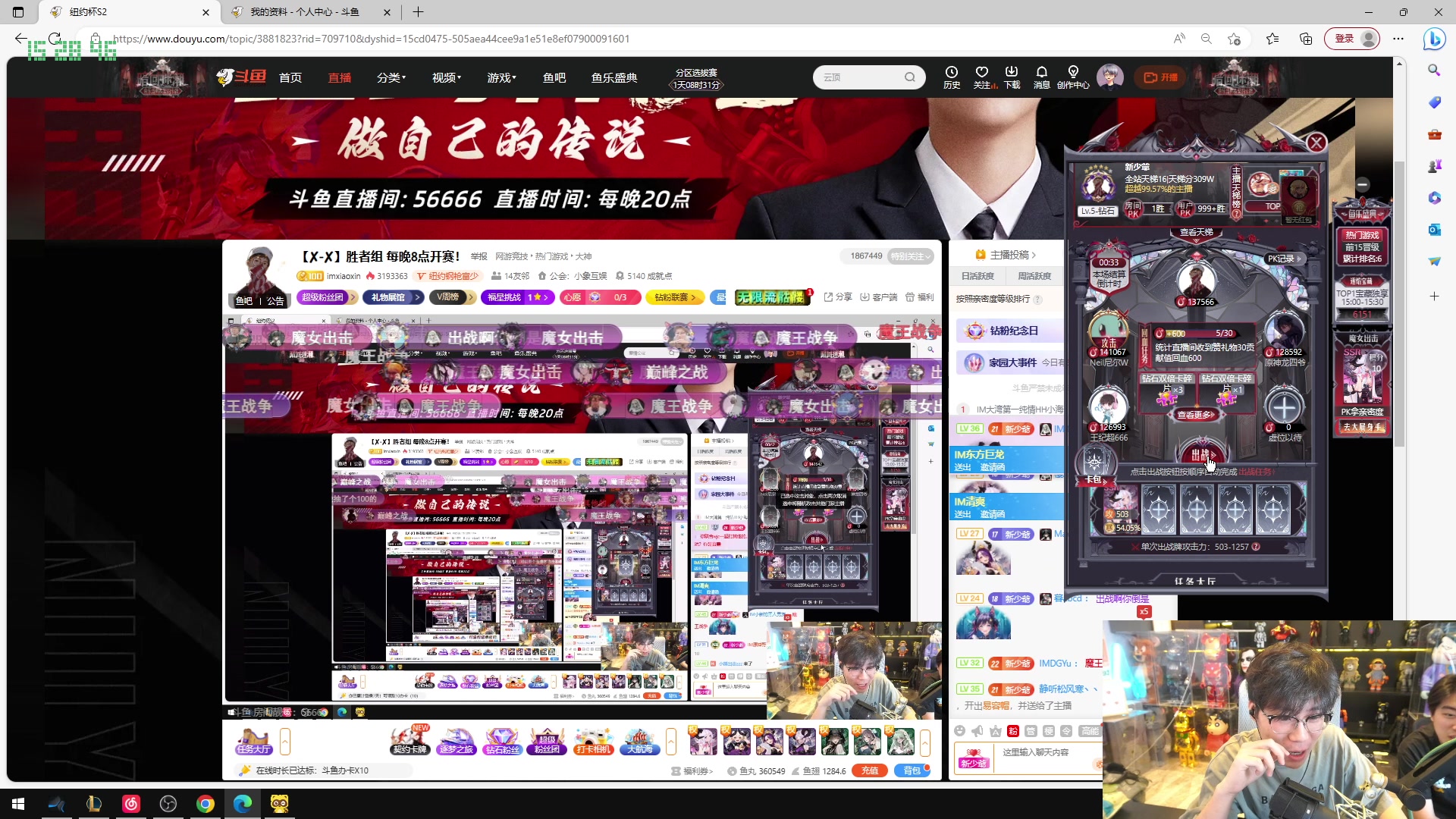Click the 消息 notification bell icon in navbar
Viewport: 1456px width, 819px height.
pyautogui.click(x=1041, y=77)
